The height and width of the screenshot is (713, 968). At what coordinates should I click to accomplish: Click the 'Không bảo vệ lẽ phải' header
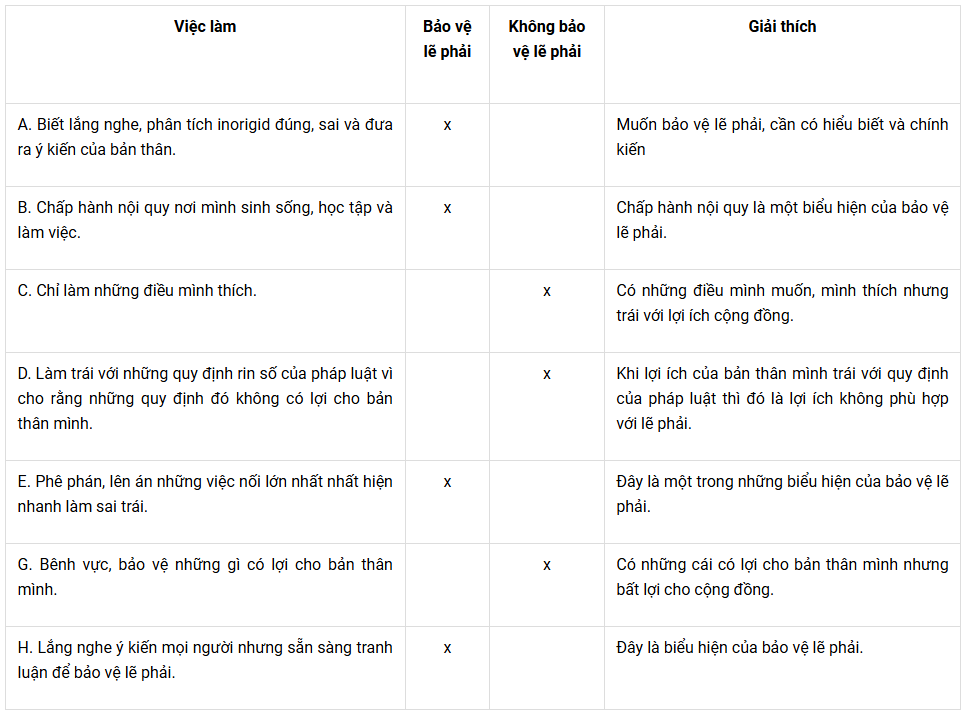(x=546, y=39)
